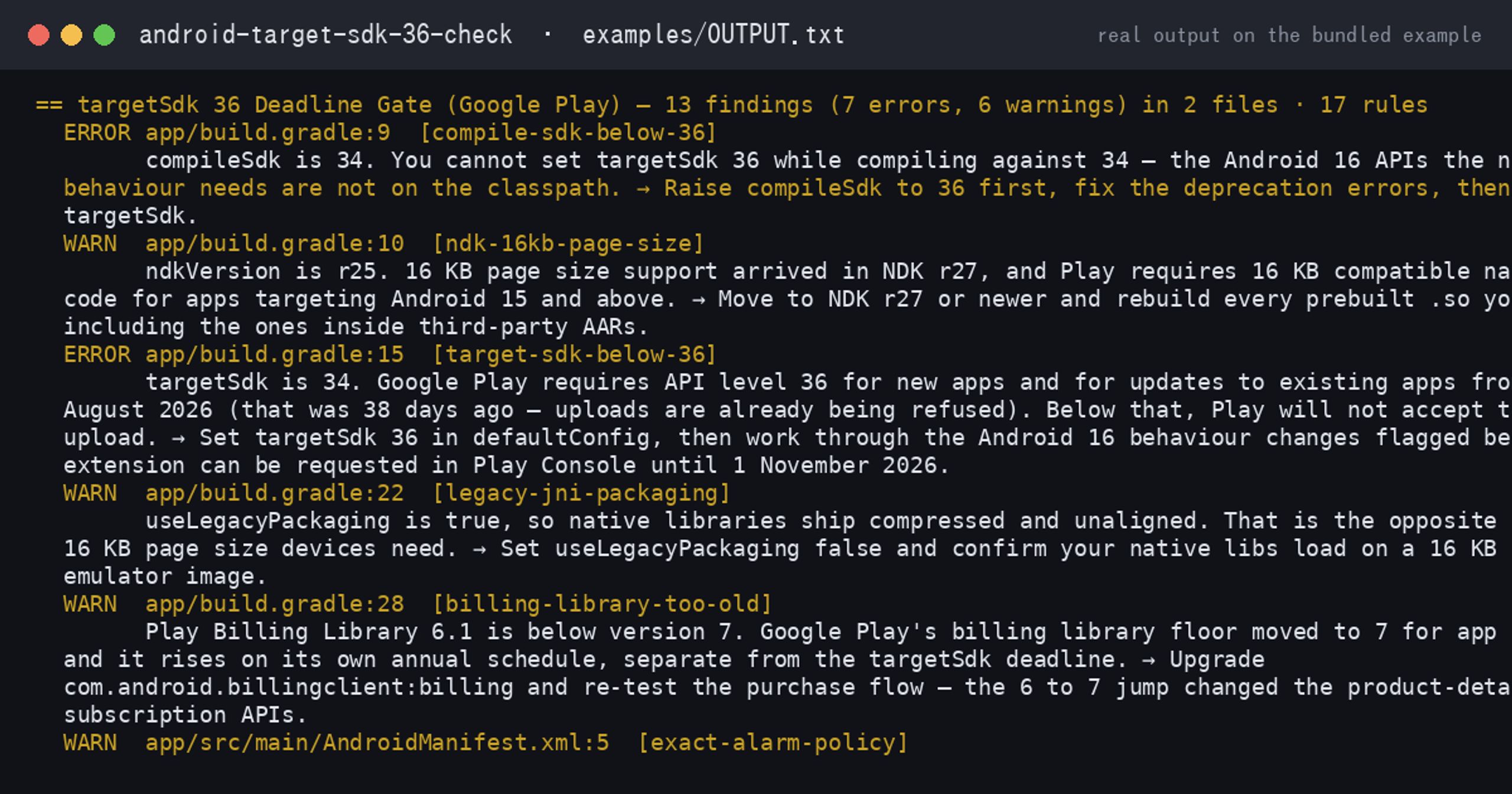Click the title 'android-target-sdk-36-check'
Image resolution: width=1512 pixels, height=794 pixels.
(325, 35)
